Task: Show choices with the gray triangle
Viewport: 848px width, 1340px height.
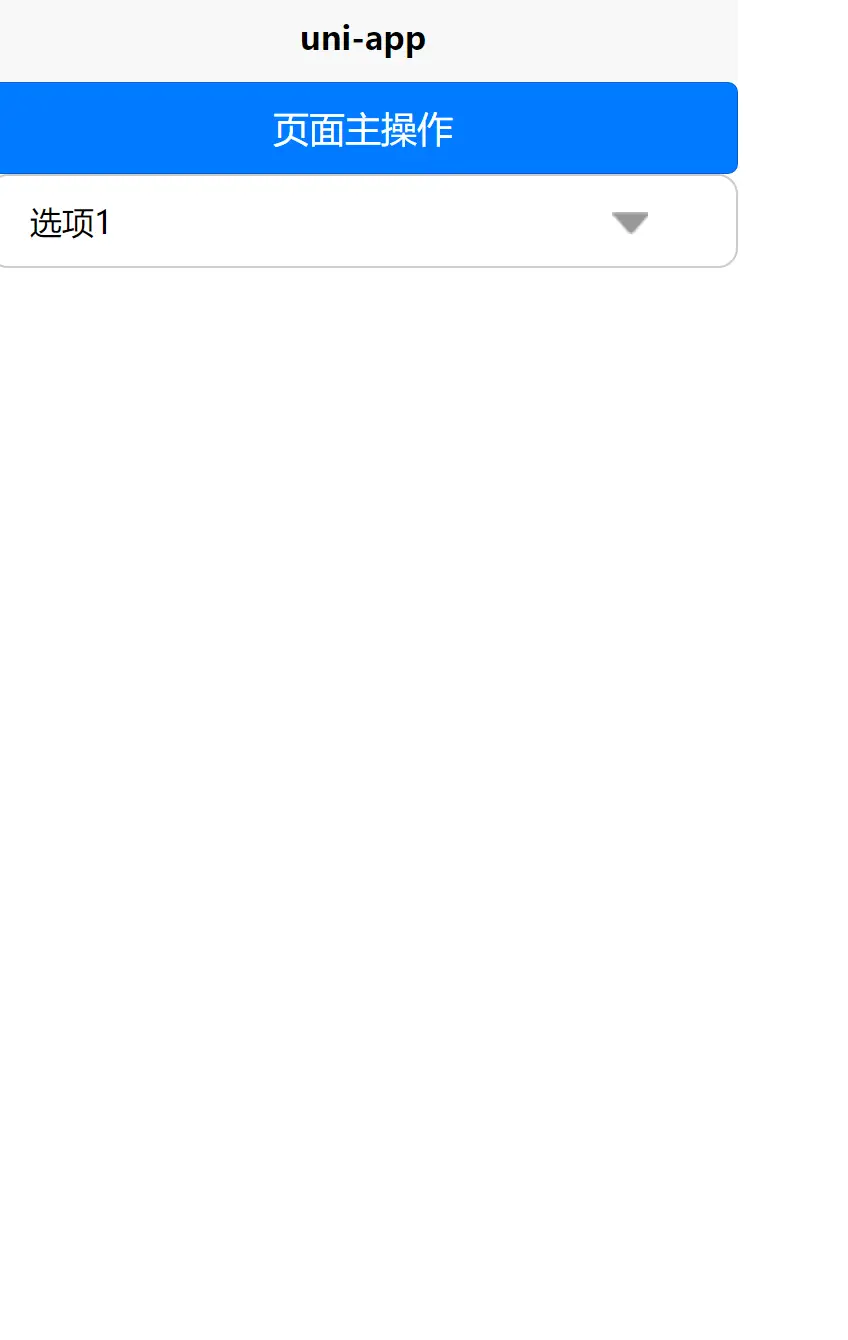Action: 630,223
